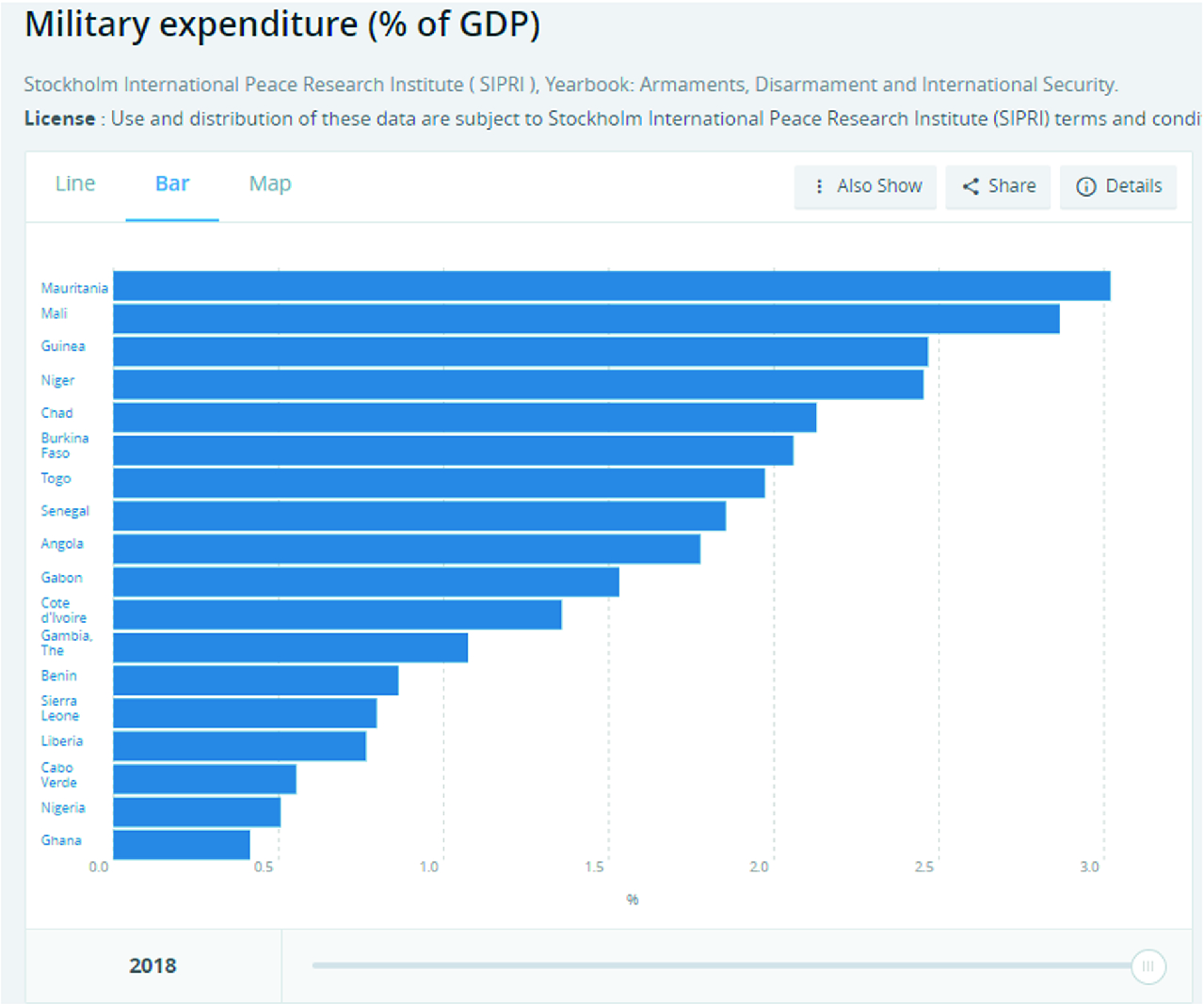
Task: Click the three-dot icon in Also Show
Action: pyautogui.click(x=819, y=186)
